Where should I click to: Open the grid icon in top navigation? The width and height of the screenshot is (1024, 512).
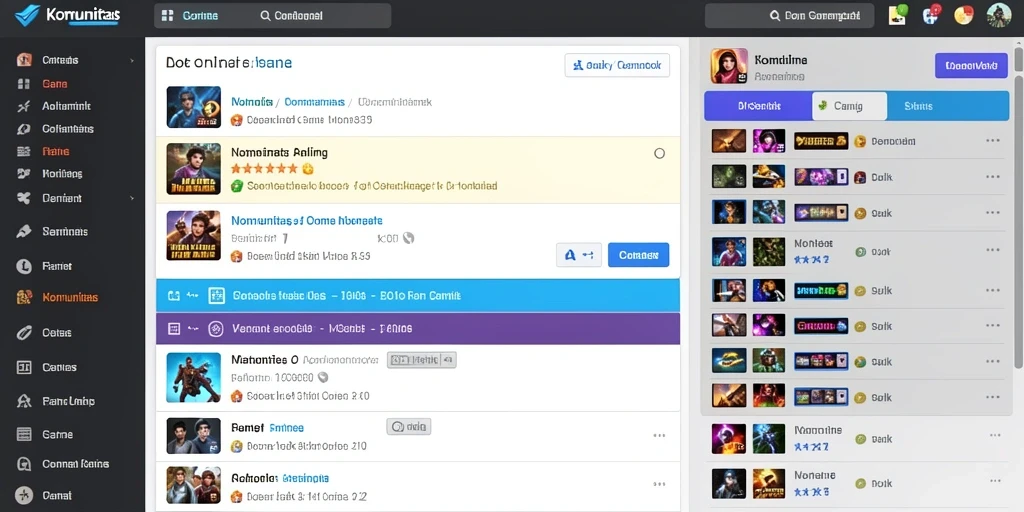[x=167, y=16]
